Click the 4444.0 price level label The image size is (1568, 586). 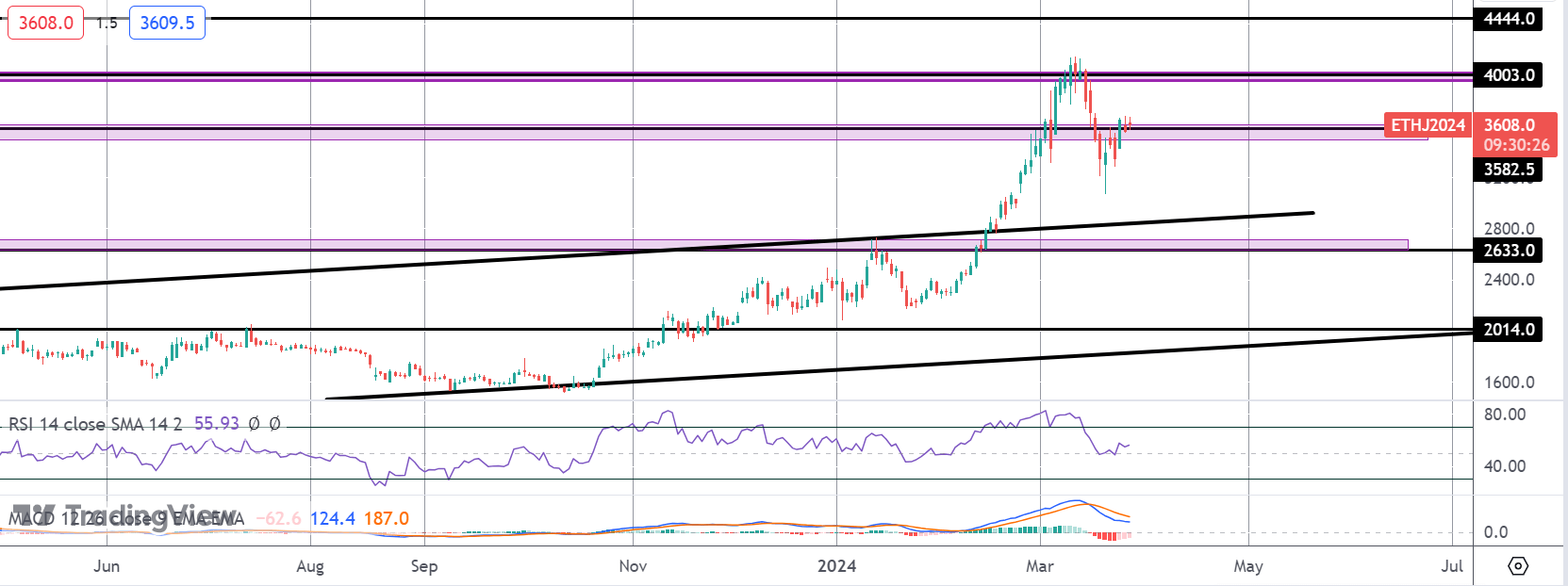1509,19
